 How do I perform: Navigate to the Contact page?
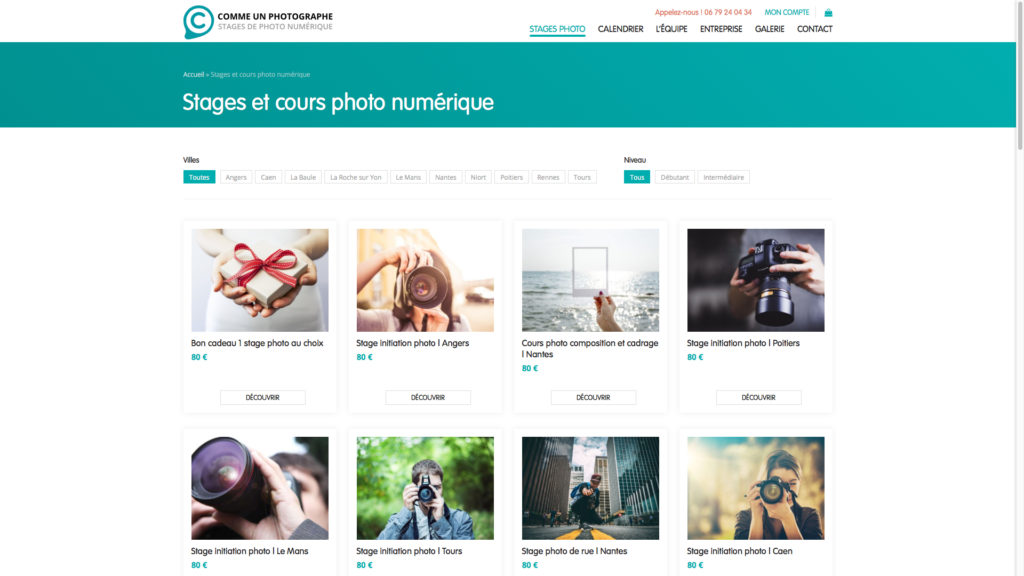pos(814,29)
